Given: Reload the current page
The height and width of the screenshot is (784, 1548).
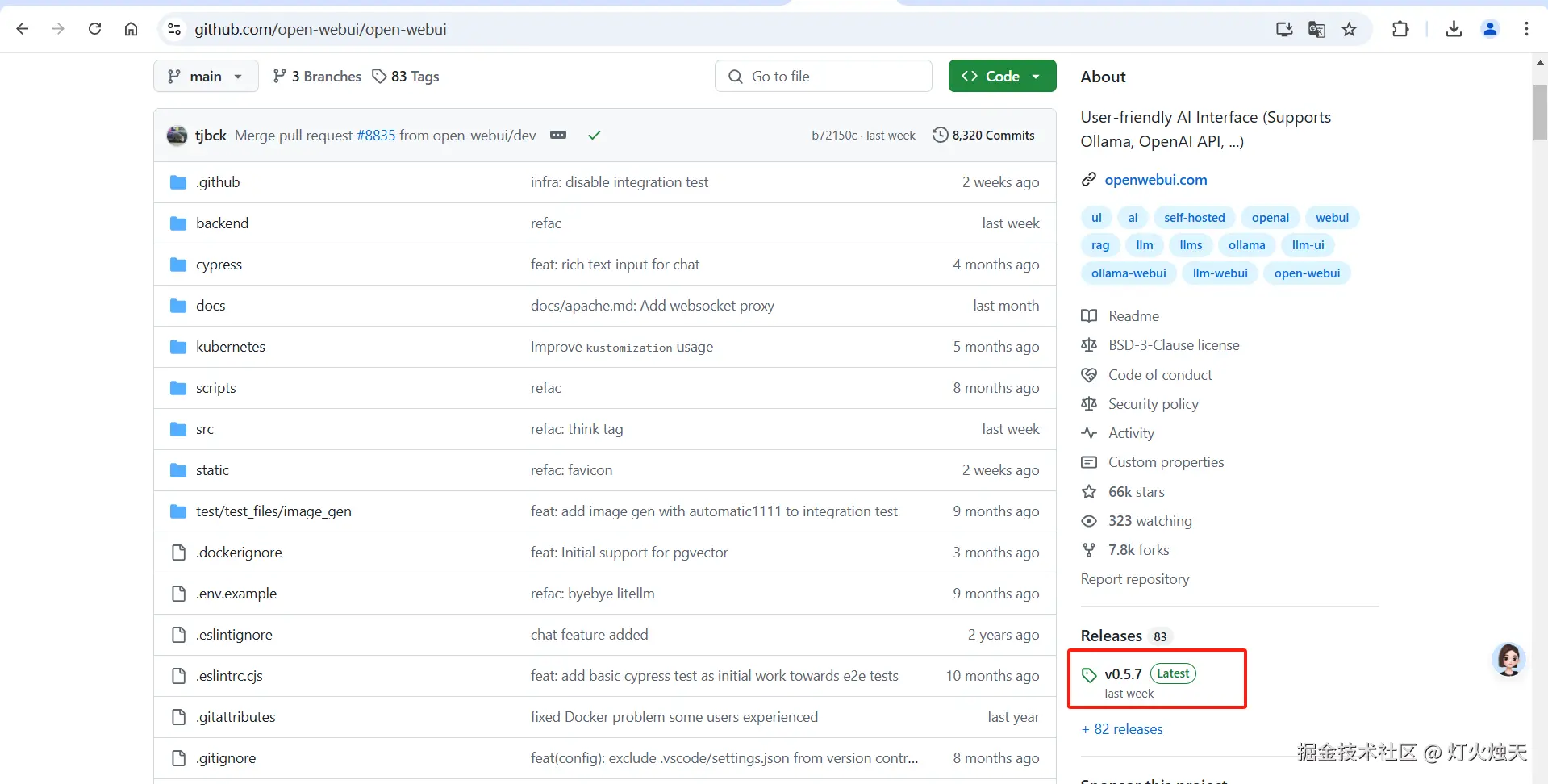Looking at the screenshot, I should click(x=94, y=29).
